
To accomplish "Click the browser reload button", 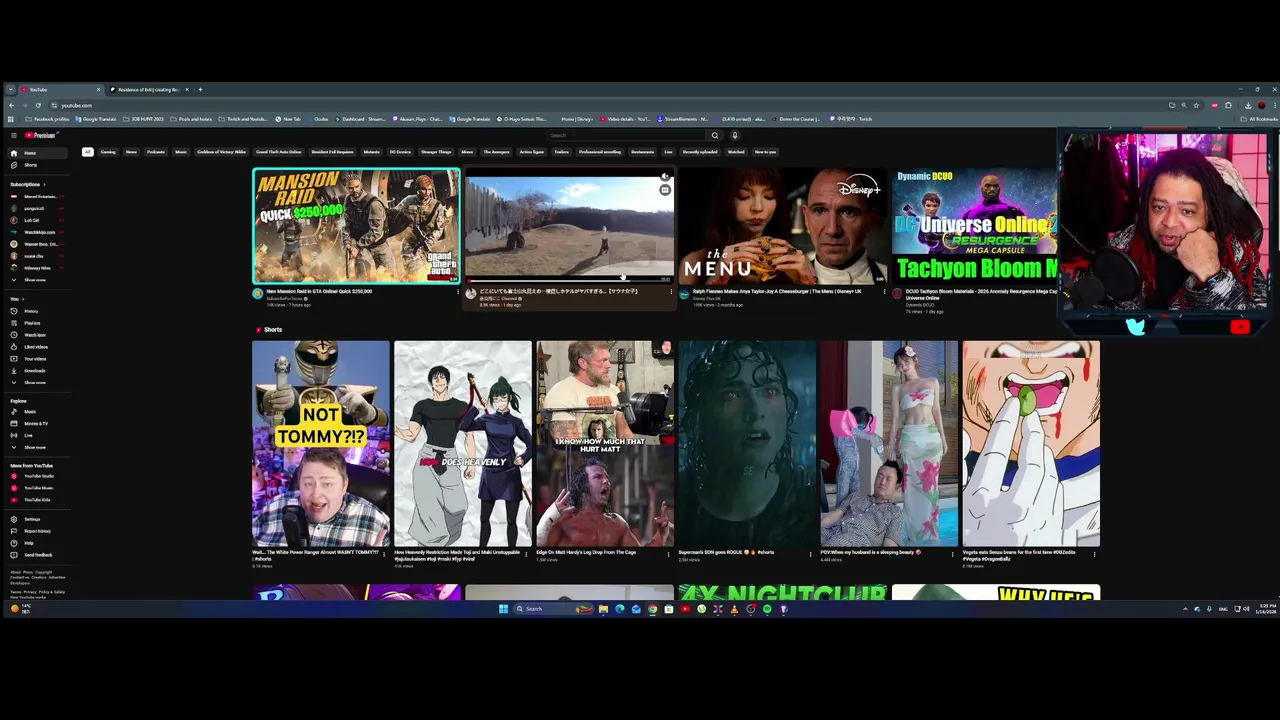I will pos(38,105).
